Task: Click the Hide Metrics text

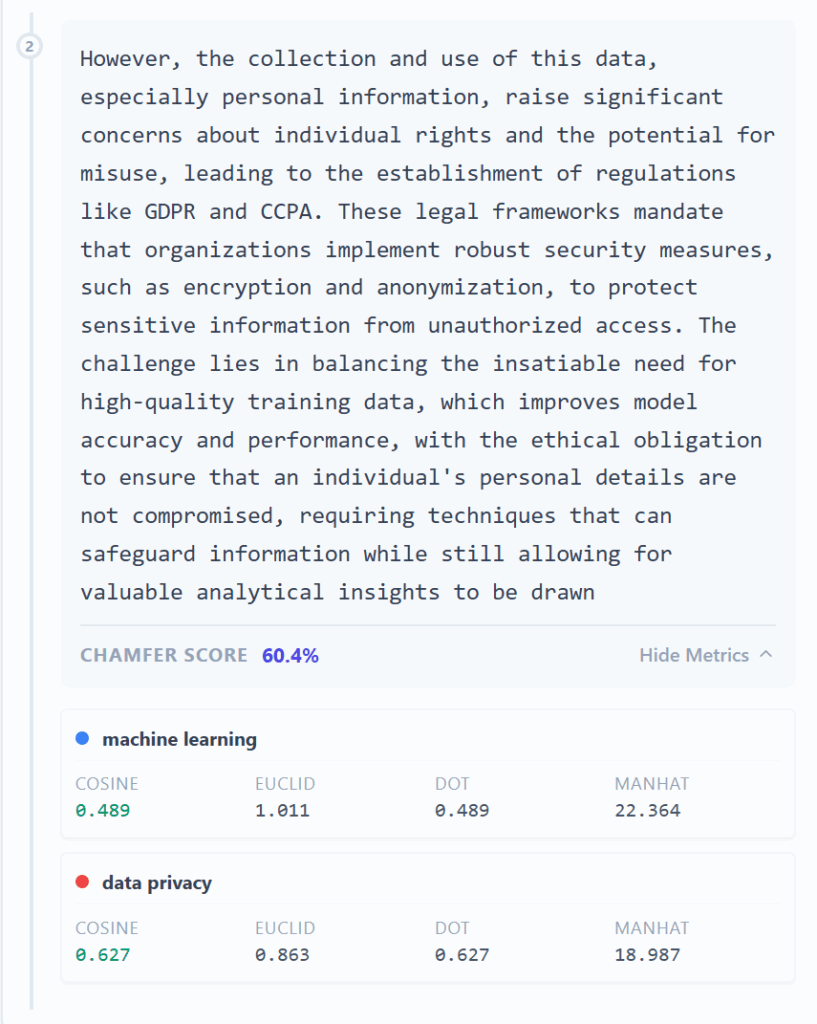Action: coord(694,655)
